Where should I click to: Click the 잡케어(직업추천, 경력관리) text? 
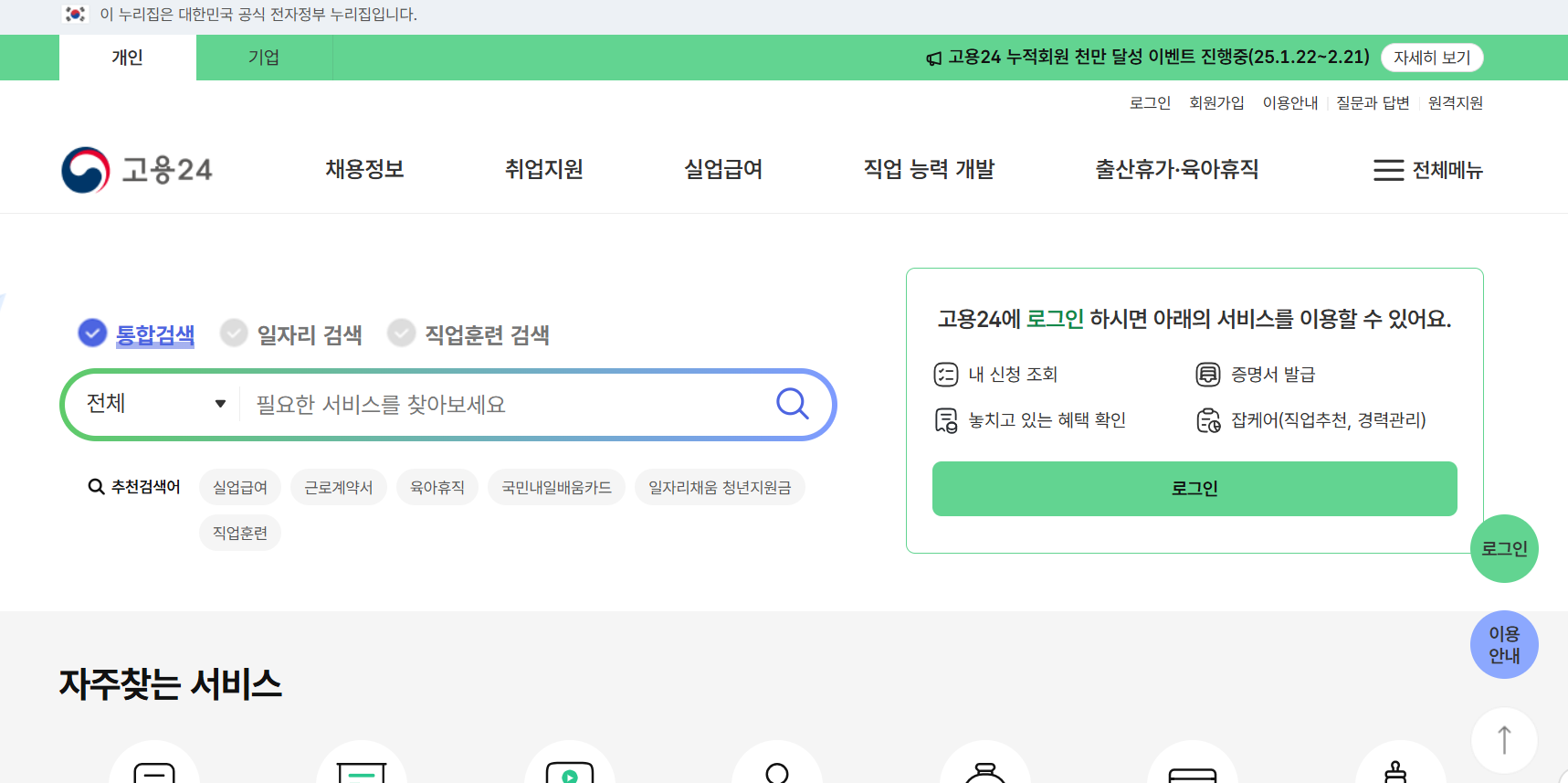point(1329,420)
